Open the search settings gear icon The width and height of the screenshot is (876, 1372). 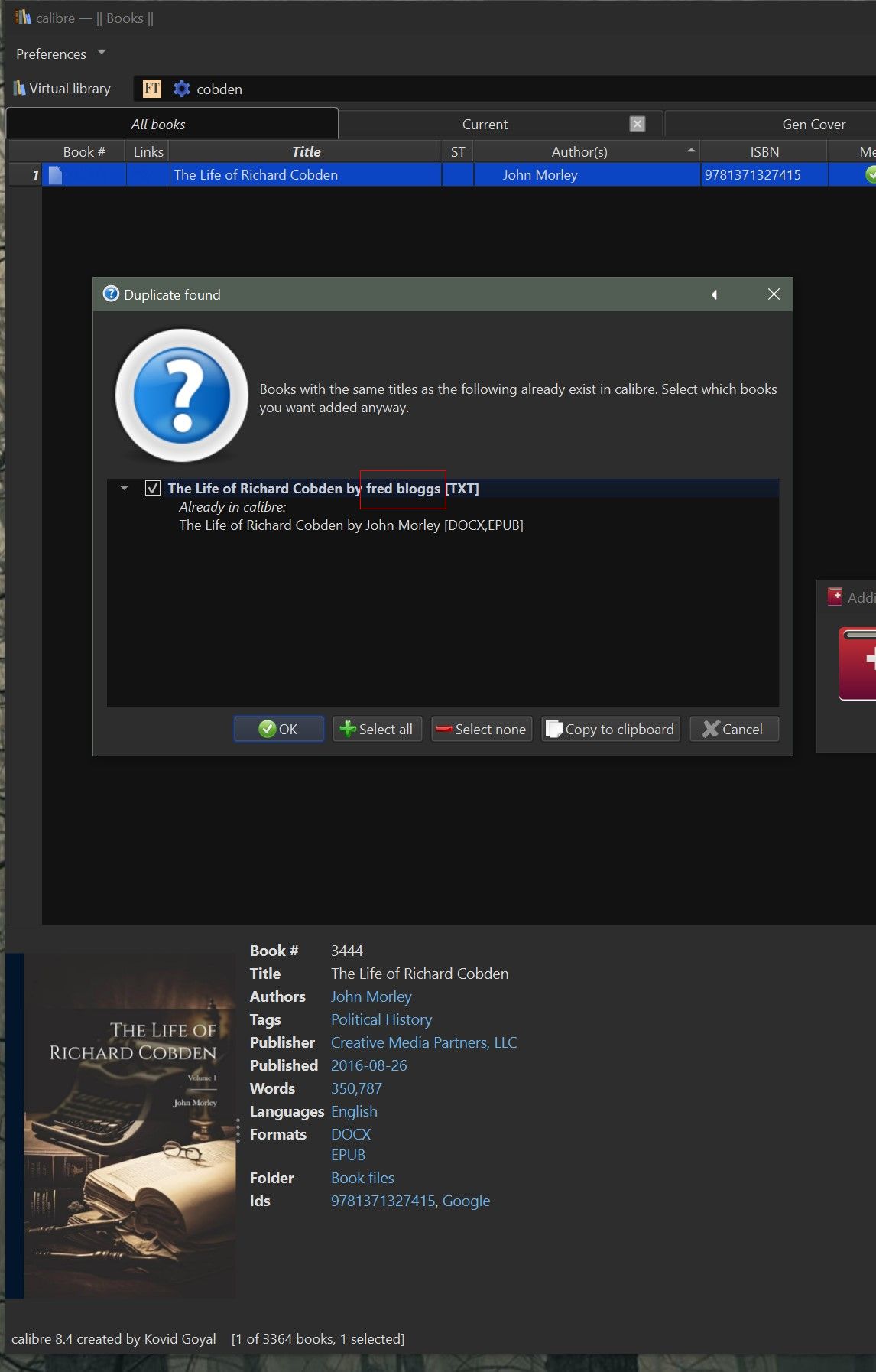(182, 89)
